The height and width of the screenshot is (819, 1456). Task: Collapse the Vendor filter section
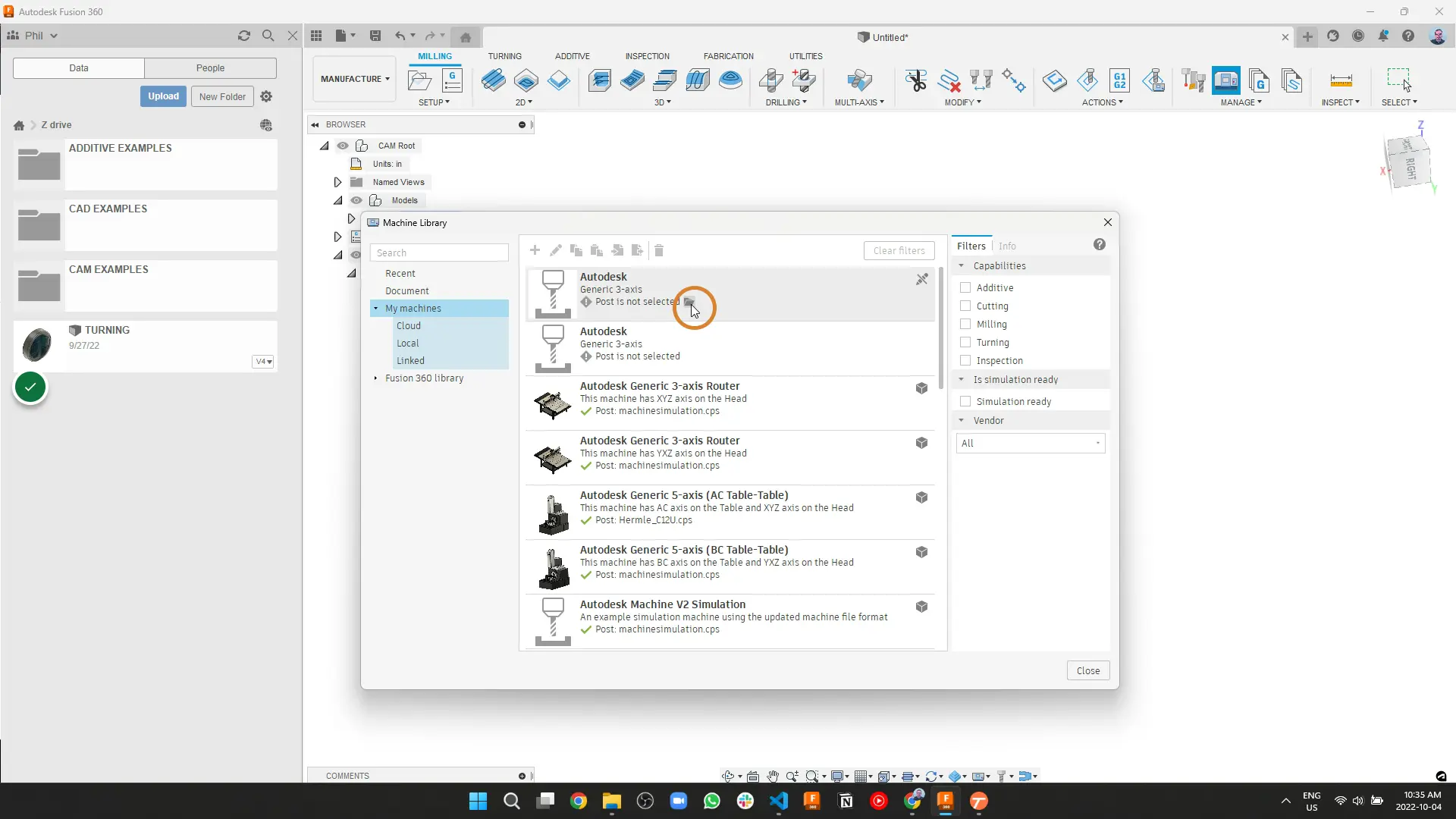tap(962, 420)
